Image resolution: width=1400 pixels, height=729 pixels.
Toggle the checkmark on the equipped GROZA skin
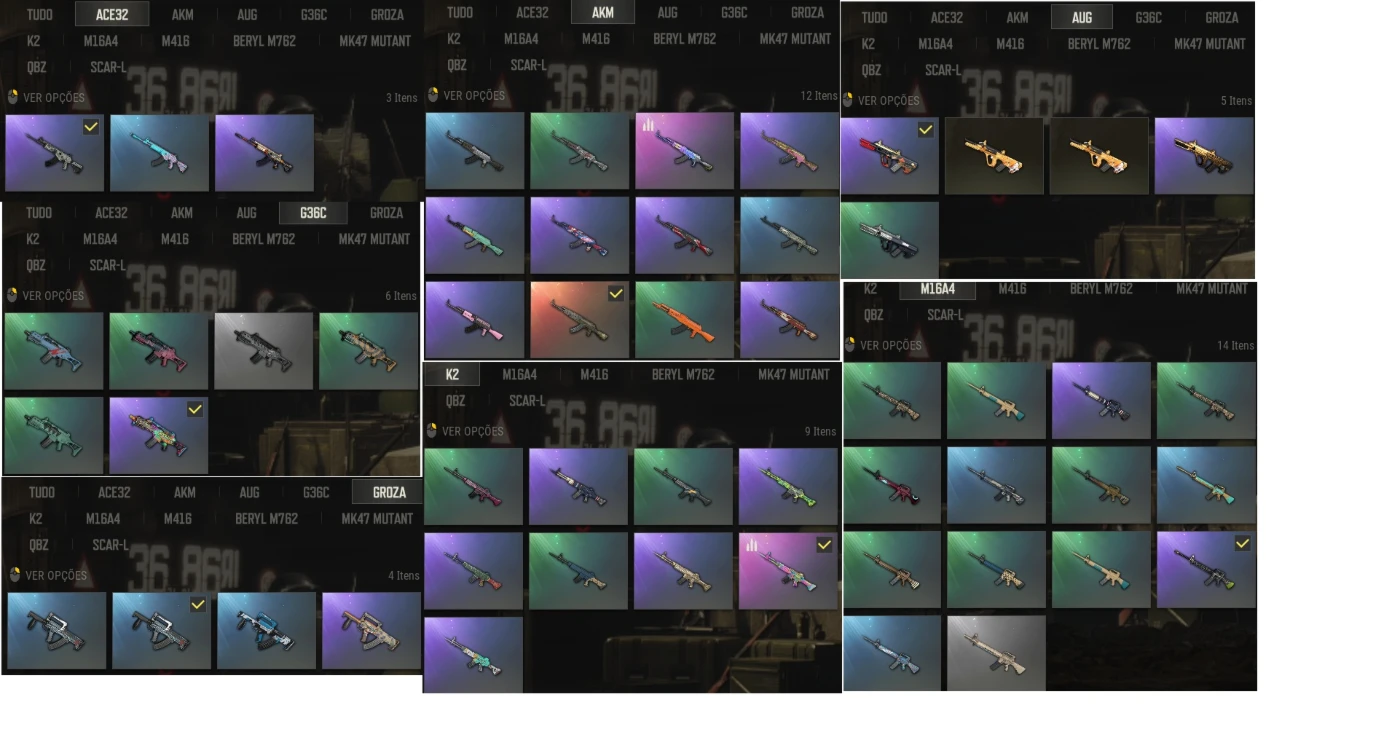coord(198,604)
